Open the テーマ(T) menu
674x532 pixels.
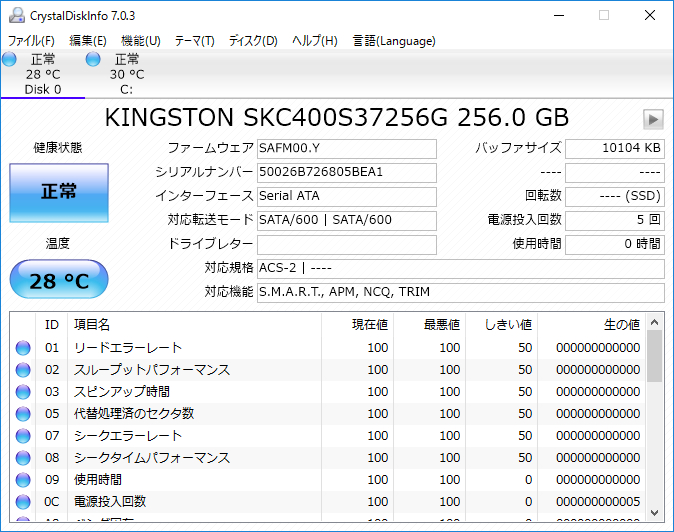point(194,41)
